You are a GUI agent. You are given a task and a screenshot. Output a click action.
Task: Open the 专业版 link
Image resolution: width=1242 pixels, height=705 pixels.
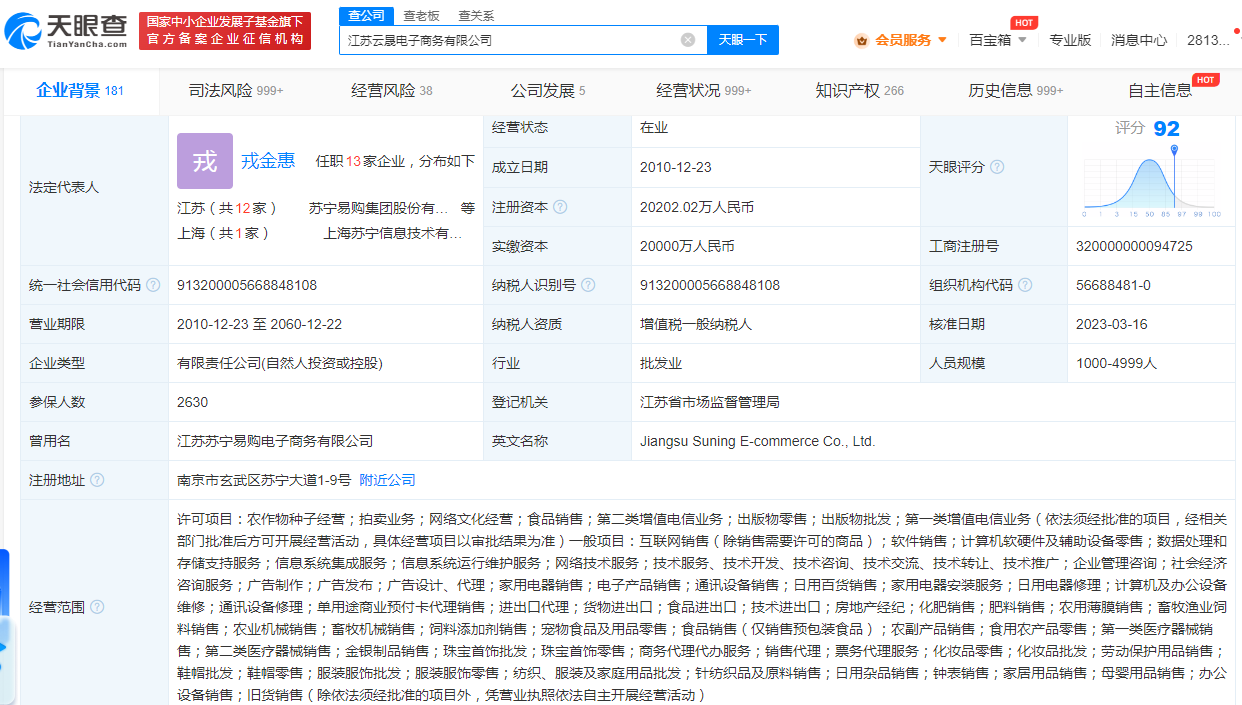[1070, 40]
